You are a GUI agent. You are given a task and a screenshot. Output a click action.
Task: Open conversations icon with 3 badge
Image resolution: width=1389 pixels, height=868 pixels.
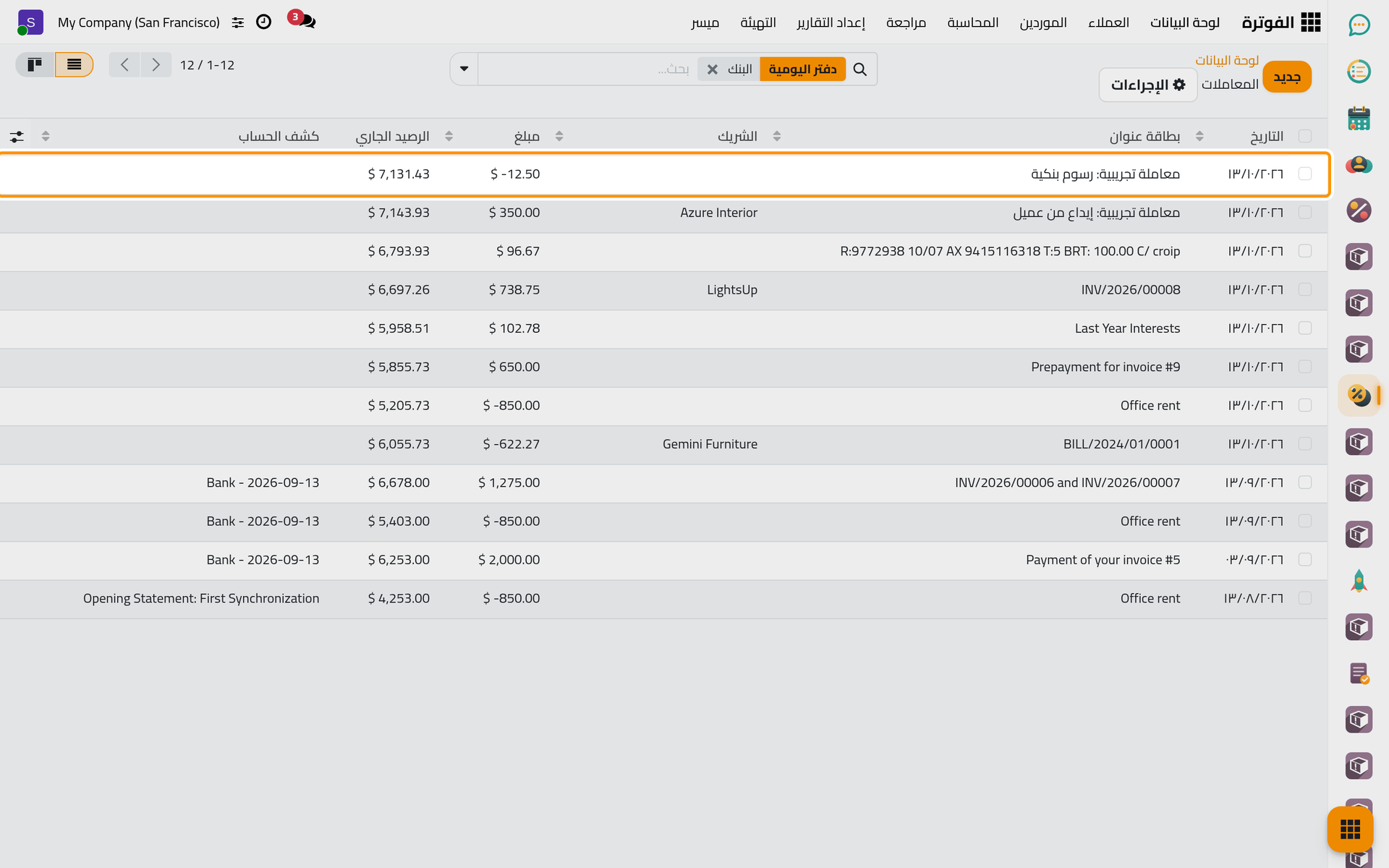coord(302,20)
